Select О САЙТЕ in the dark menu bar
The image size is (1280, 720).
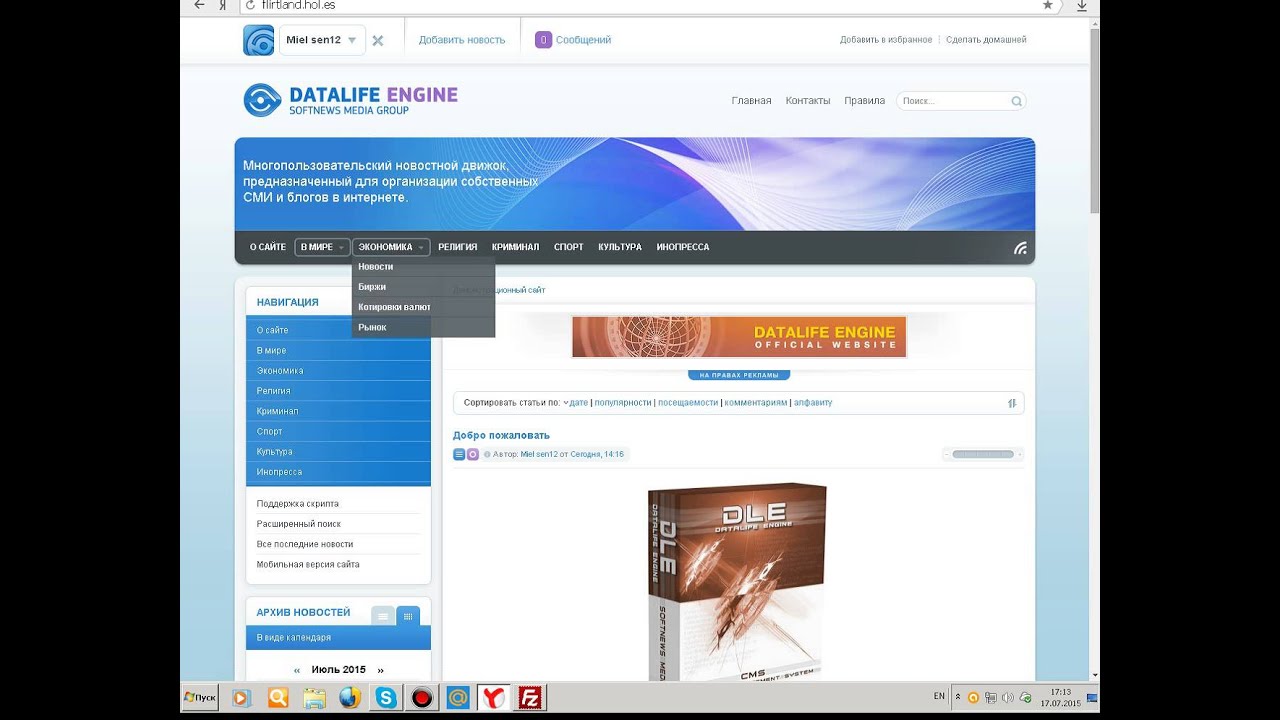[268, 247]
